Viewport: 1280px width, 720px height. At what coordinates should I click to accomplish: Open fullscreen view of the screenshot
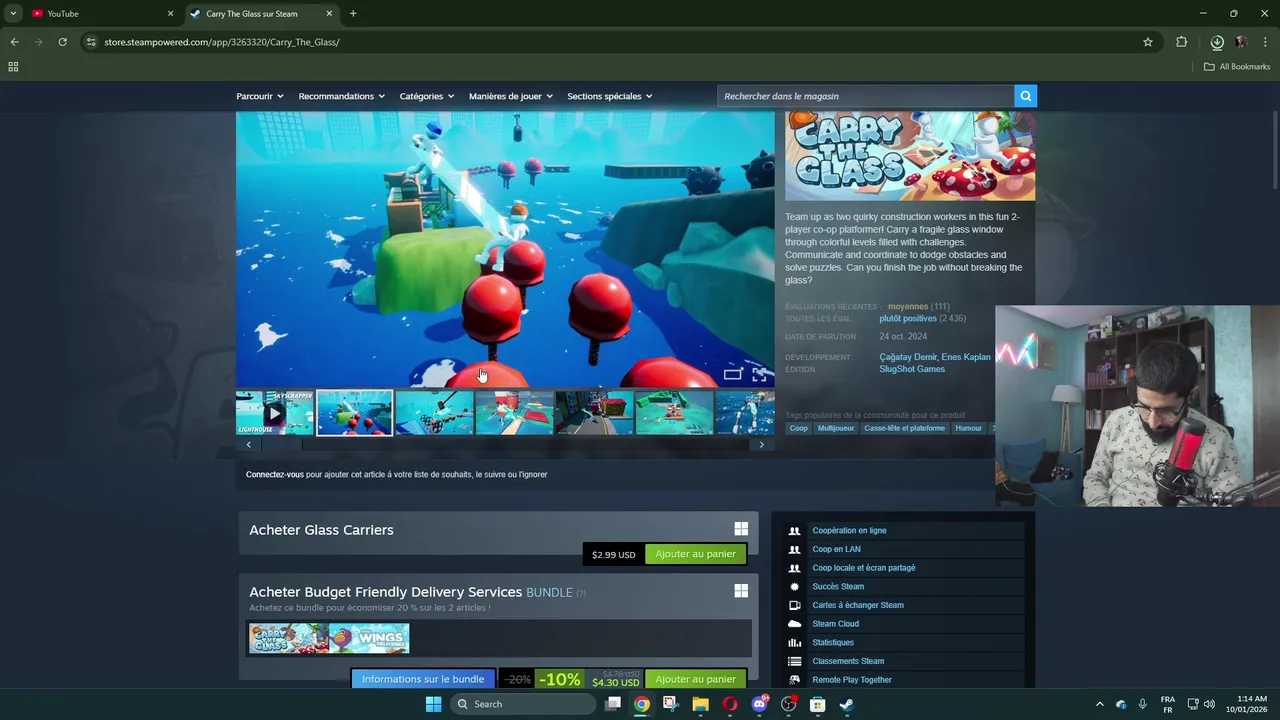pos(759,375)
